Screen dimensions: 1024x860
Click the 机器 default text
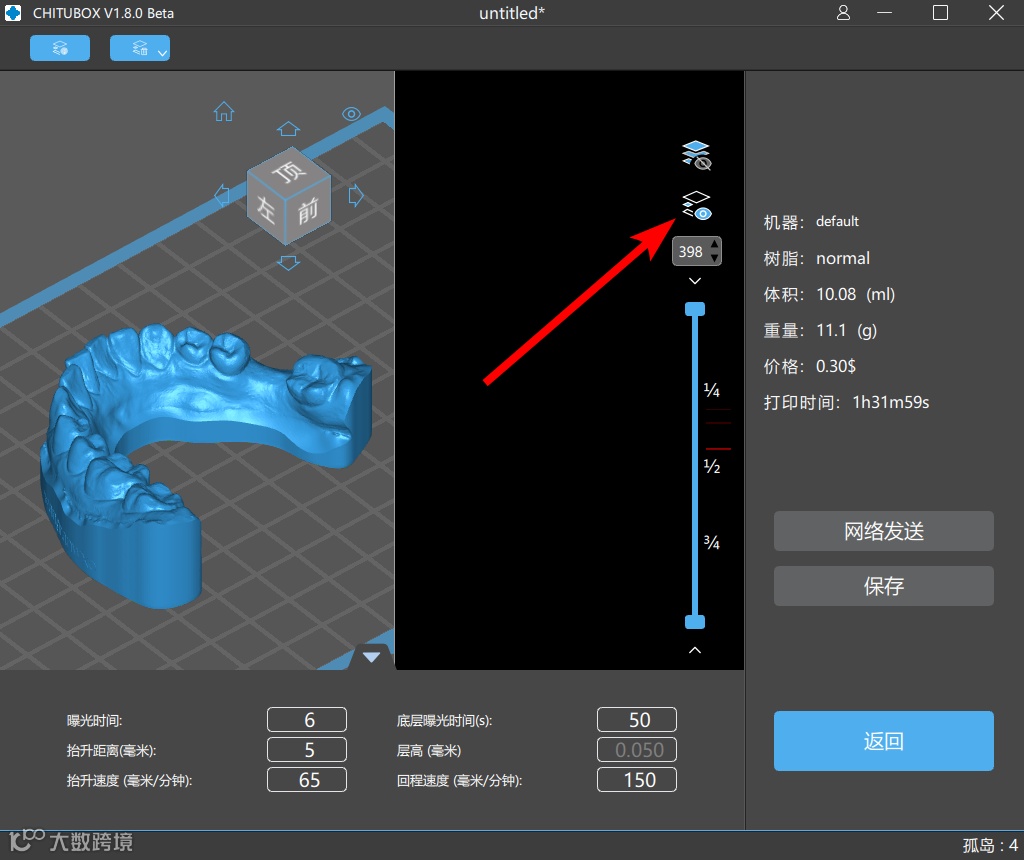point(811,222)
